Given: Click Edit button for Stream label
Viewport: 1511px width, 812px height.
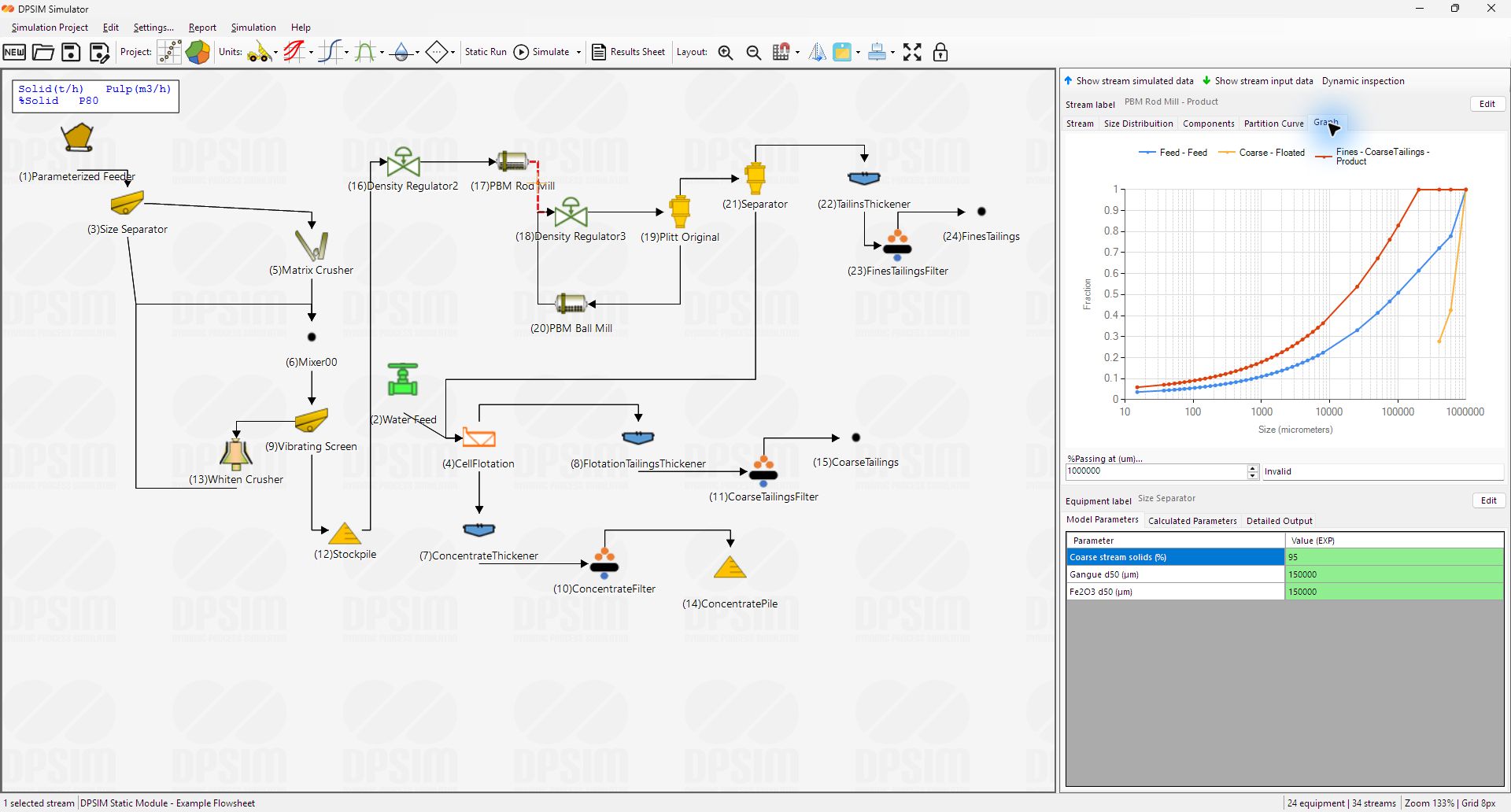Looking at the screenshot, I should click(x=1487, y=104).
